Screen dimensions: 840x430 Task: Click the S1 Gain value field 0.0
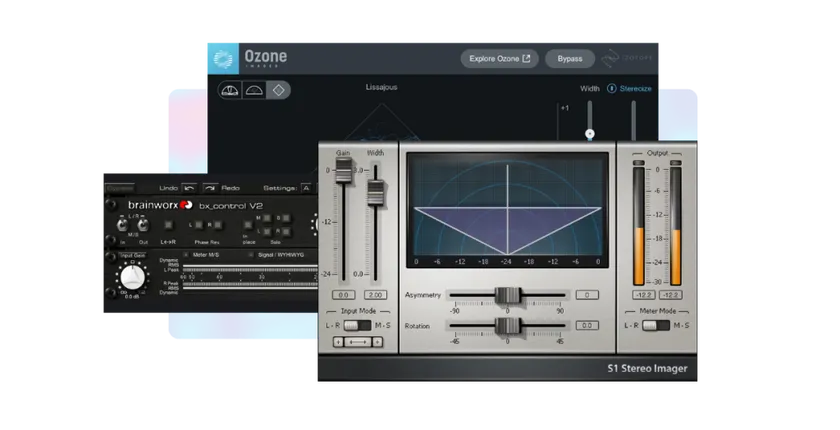pos(343,295)
